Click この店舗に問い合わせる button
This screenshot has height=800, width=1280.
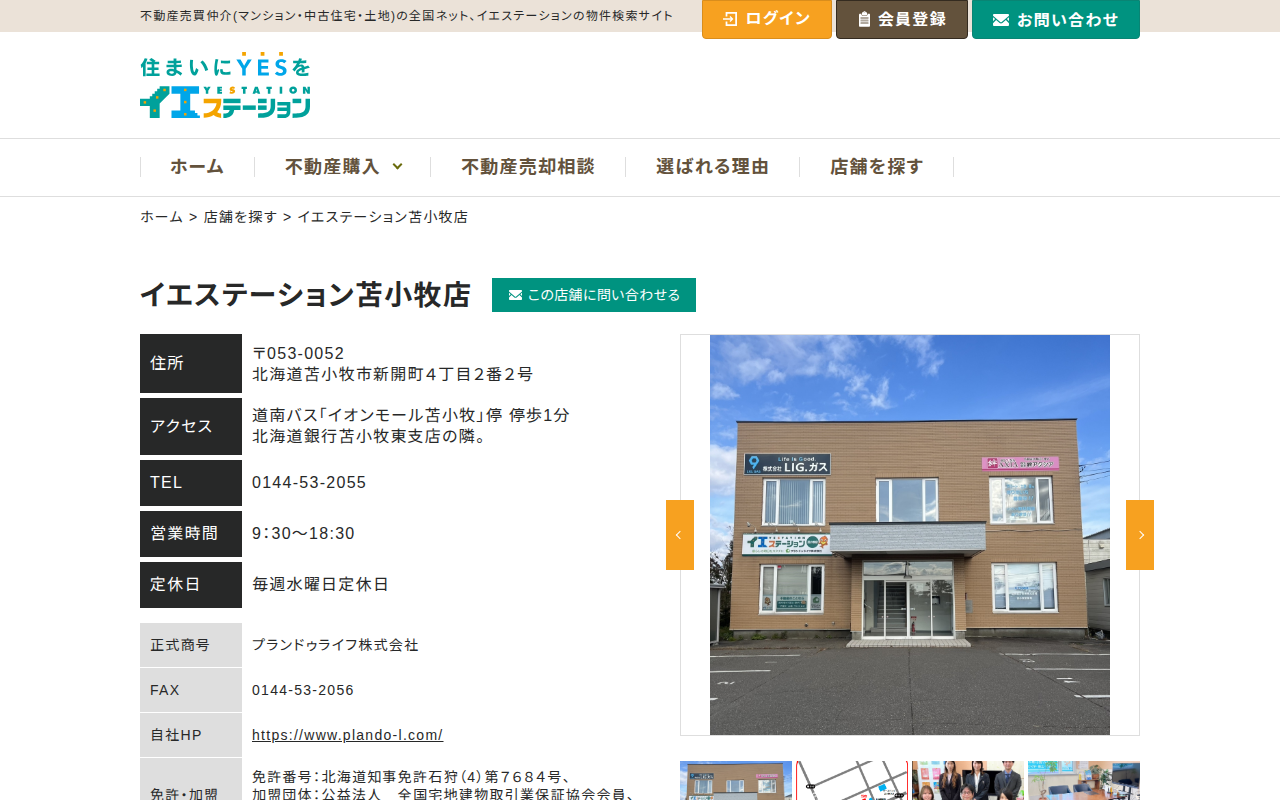point(594,295)
